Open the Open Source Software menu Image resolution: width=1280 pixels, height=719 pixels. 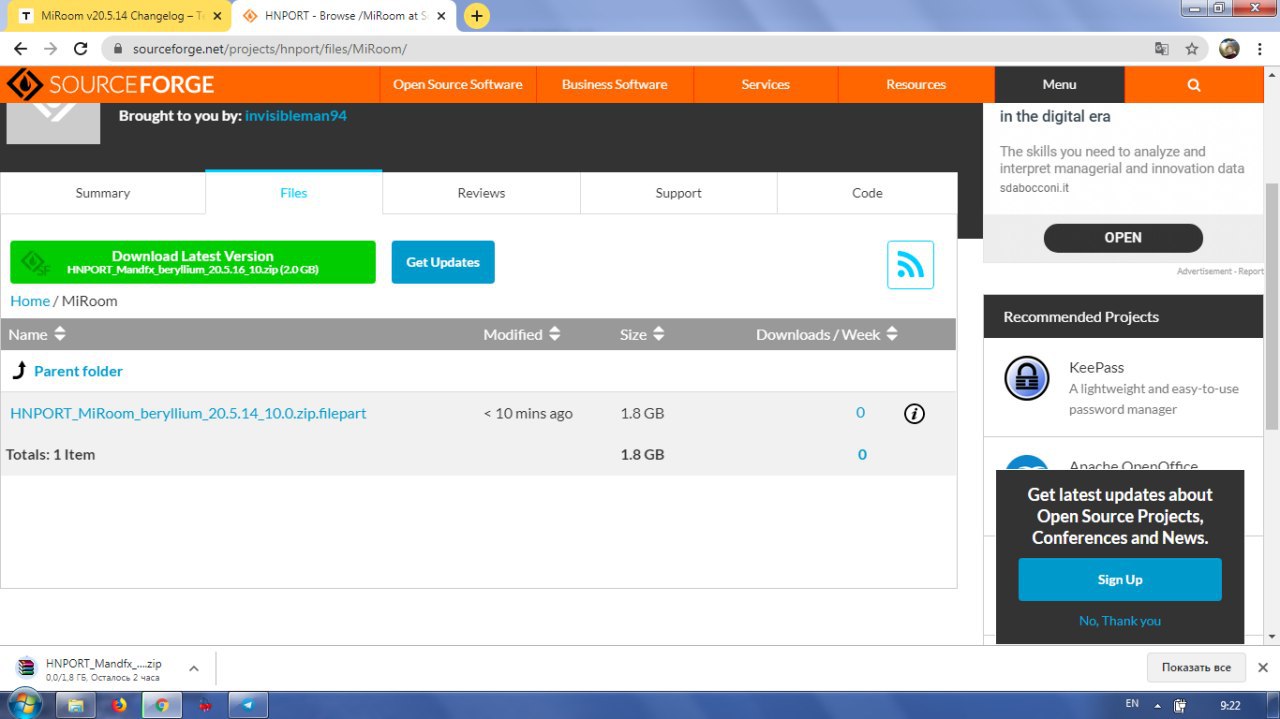(458, 85)
